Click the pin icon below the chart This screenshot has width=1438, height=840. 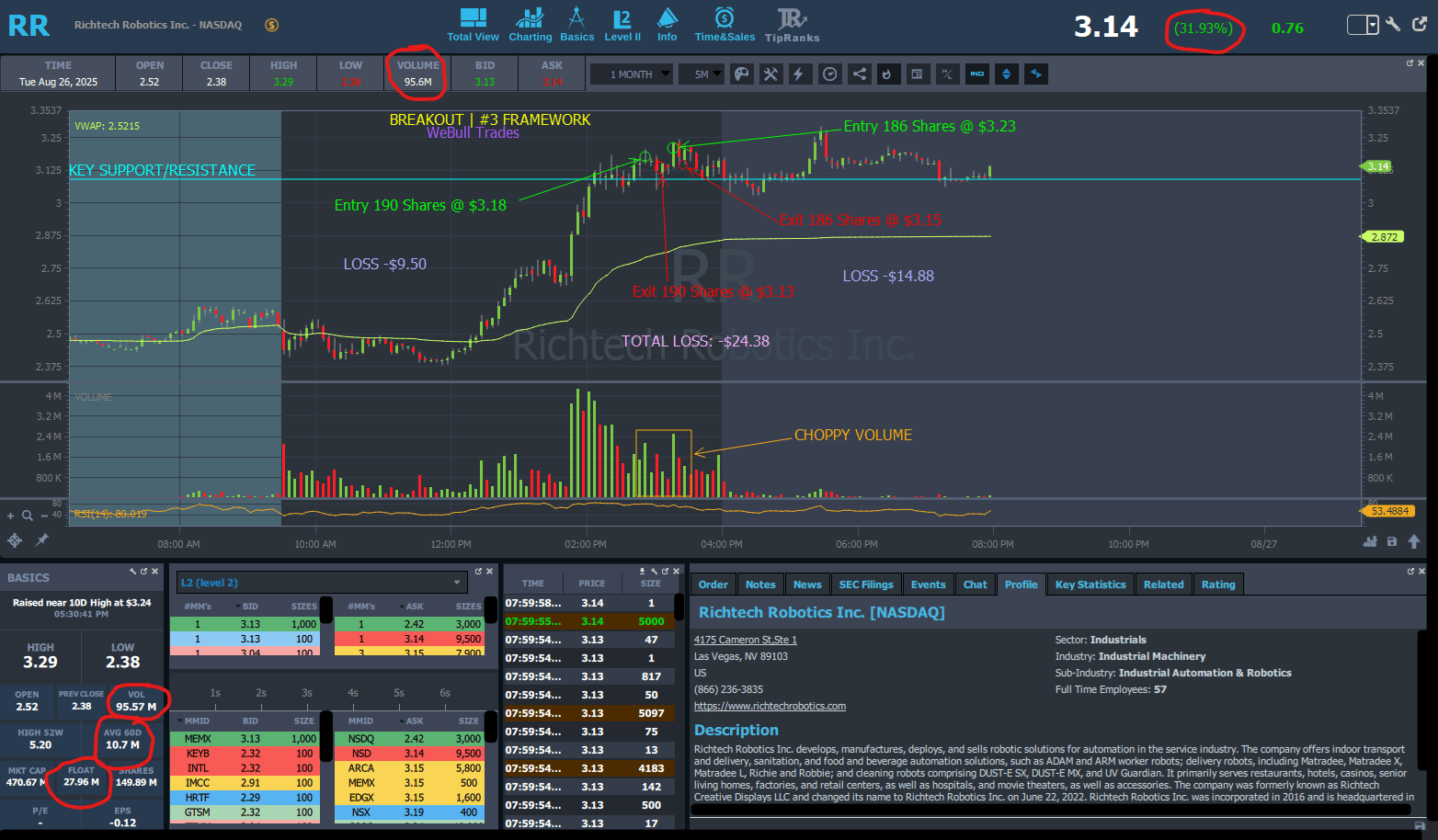point(41,540)
